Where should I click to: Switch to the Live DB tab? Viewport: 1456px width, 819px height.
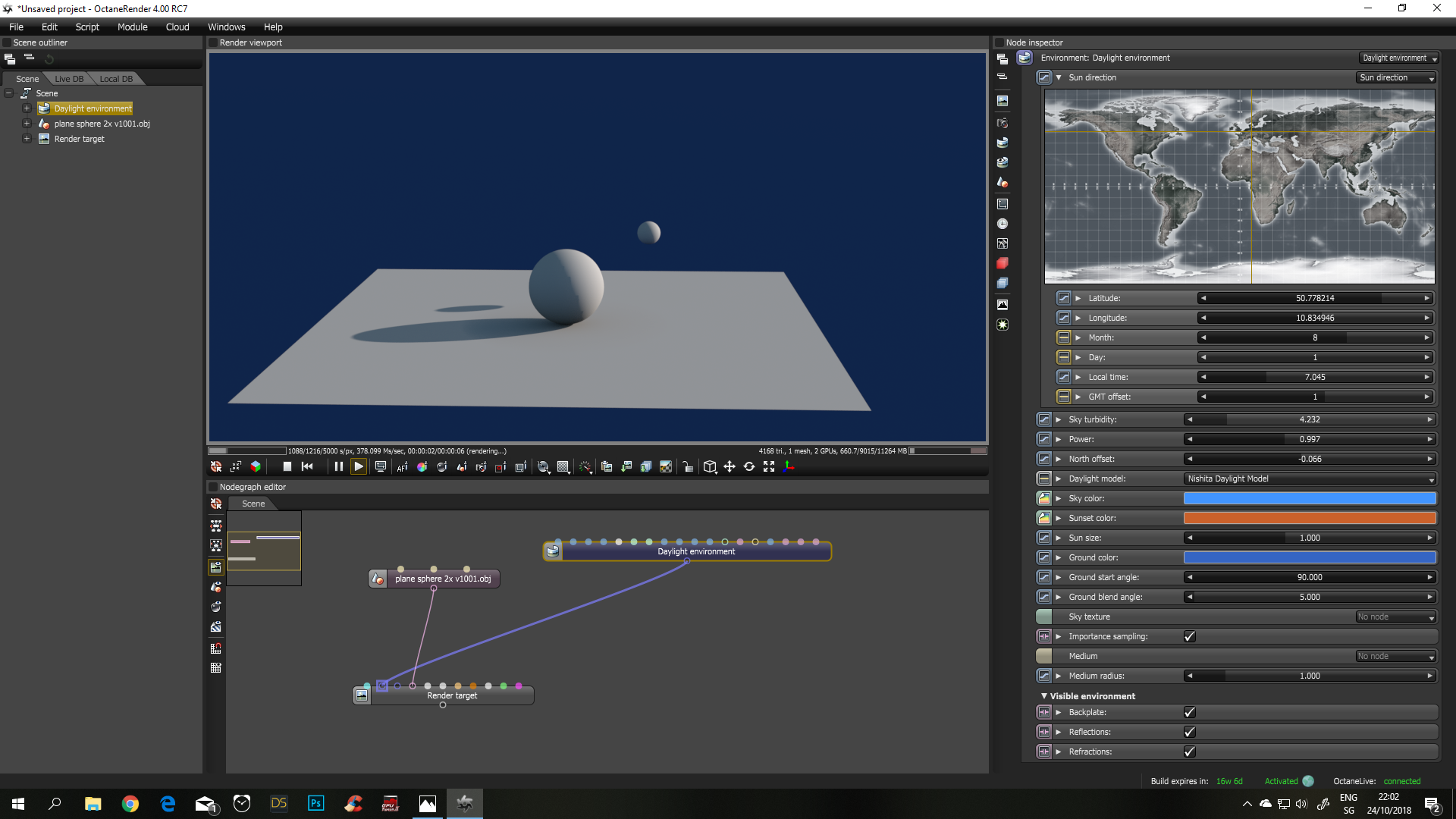click(x=69, y=79)
